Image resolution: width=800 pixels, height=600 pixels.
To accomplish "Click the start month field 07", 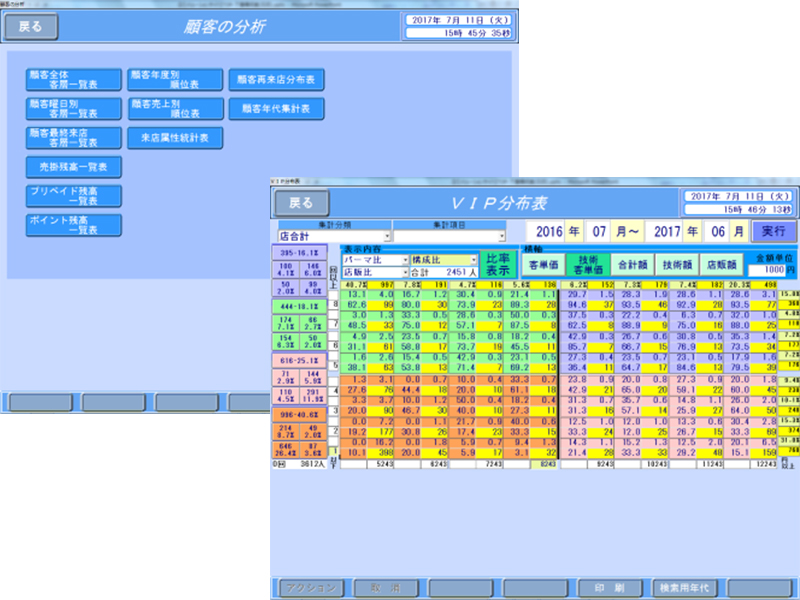I will click(x=599, y=232).
